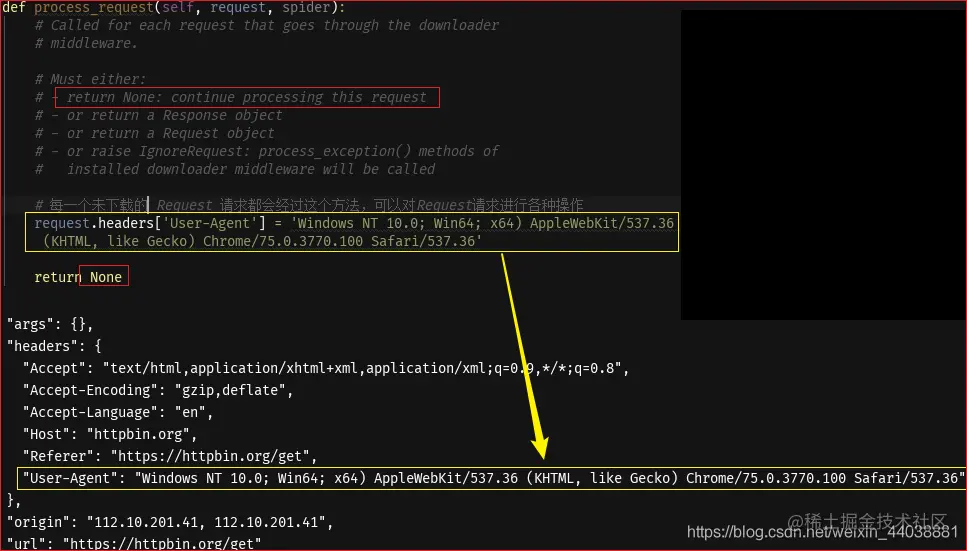Click the request.headers['User-Agent'] assignment line
The height and width of the screenshot is (551, 967).
tap(354, 223)
